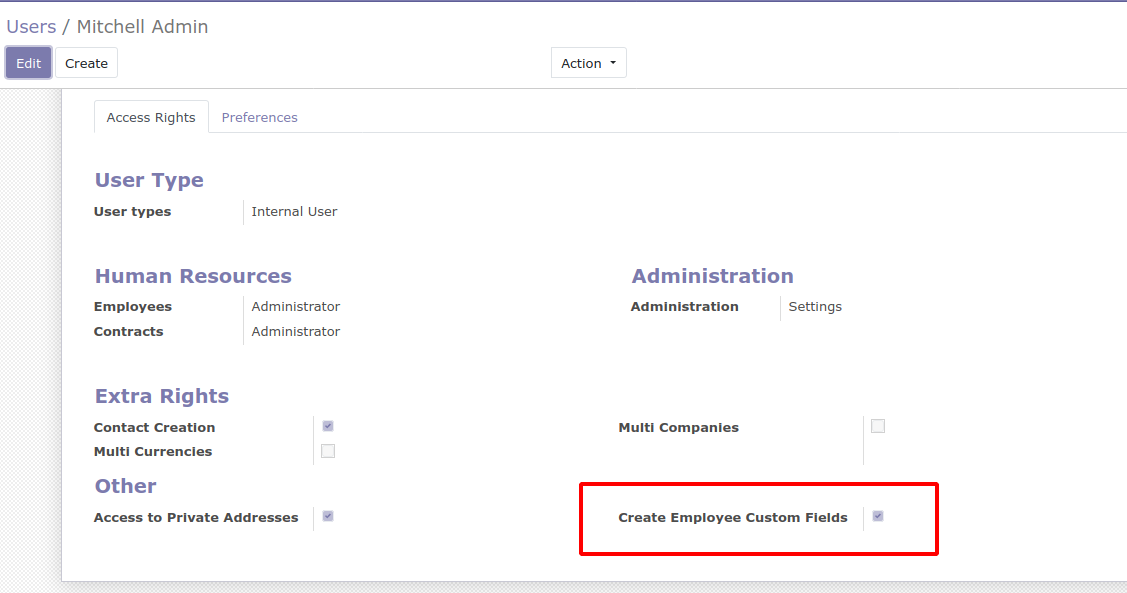The width and height of the screenshot is (1127, 593).
Task: Click the Users breadcrumb link
Action: [31, 27]
